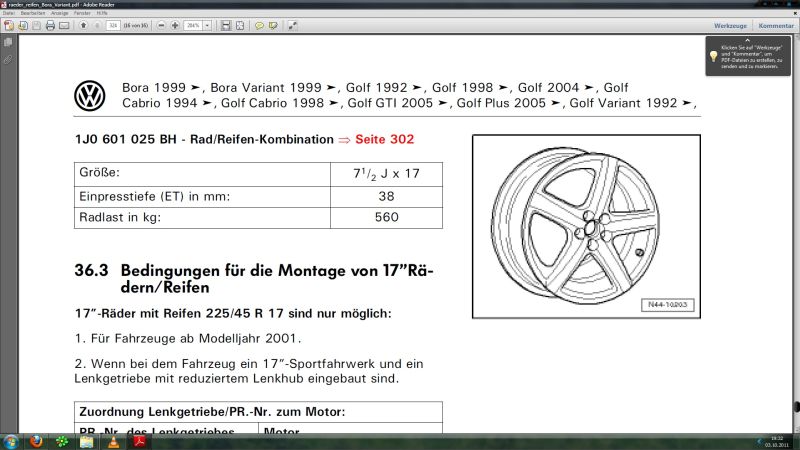Go to next page with down arrow
Screen dimensions: 800x450
coord(97,25)
